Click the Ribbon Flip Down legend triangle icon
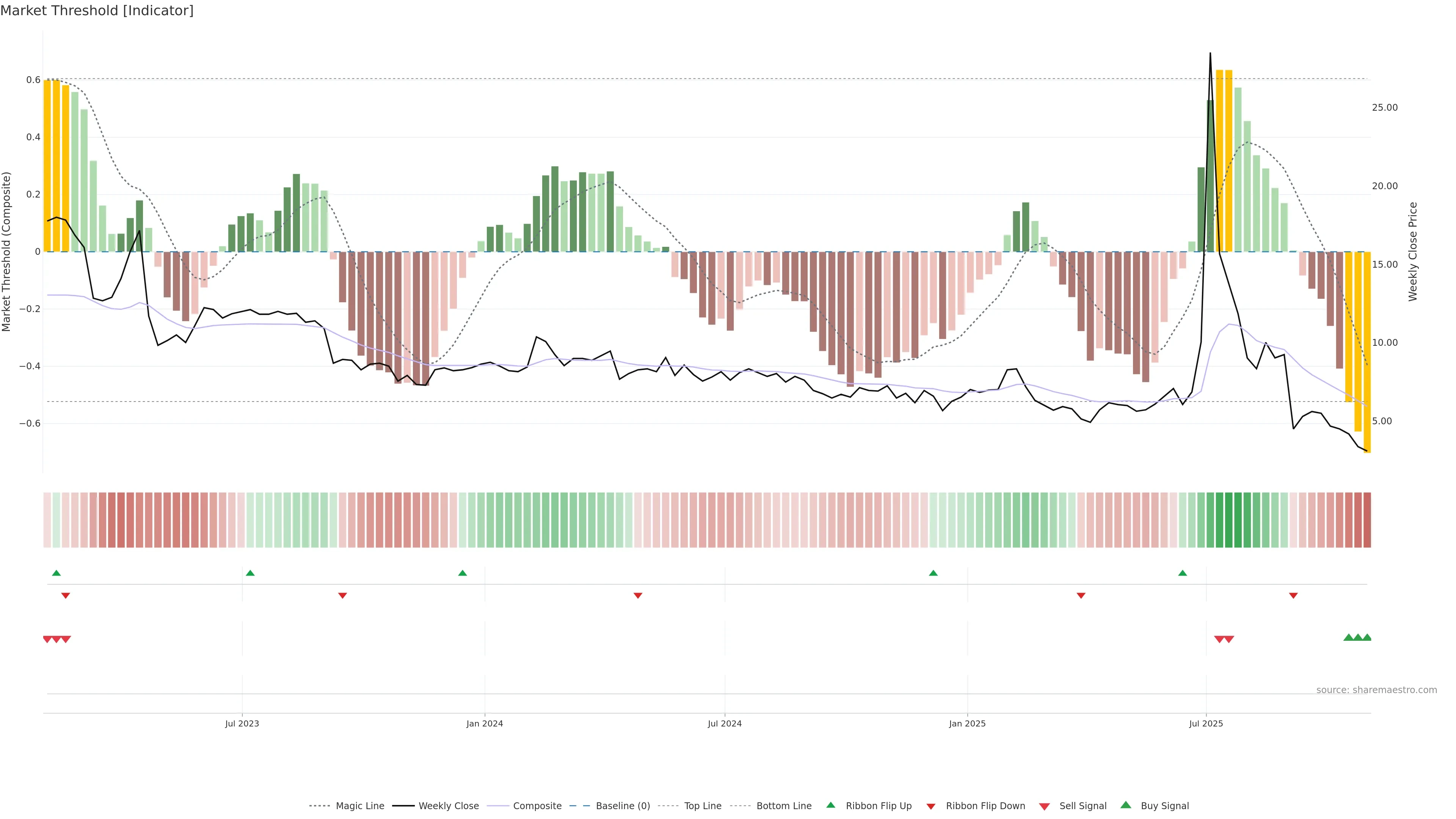Screen dimensions: 1456x819 tap(930, 806)
